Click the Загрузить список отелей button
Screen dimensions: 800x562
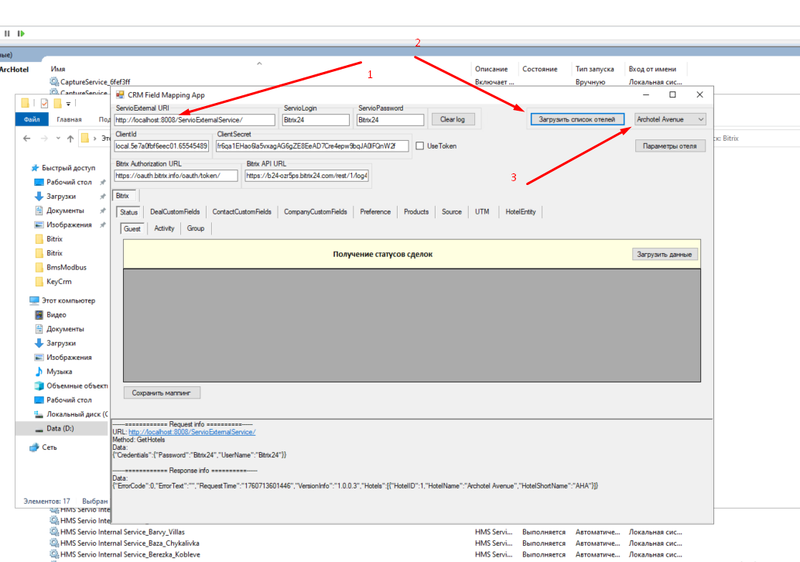point(577,119)
